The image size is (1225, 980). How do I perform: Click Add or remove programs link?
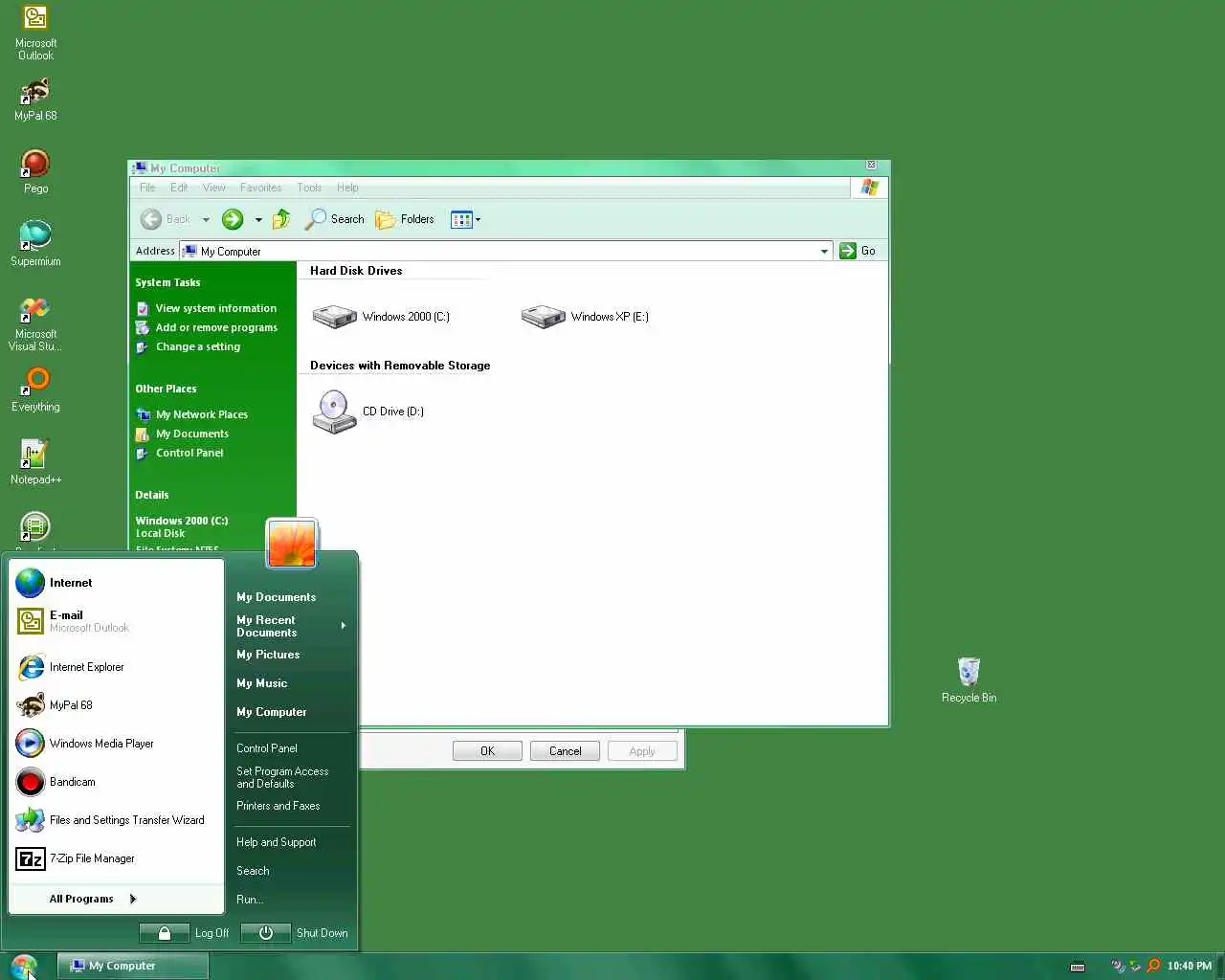pos(207,327)
